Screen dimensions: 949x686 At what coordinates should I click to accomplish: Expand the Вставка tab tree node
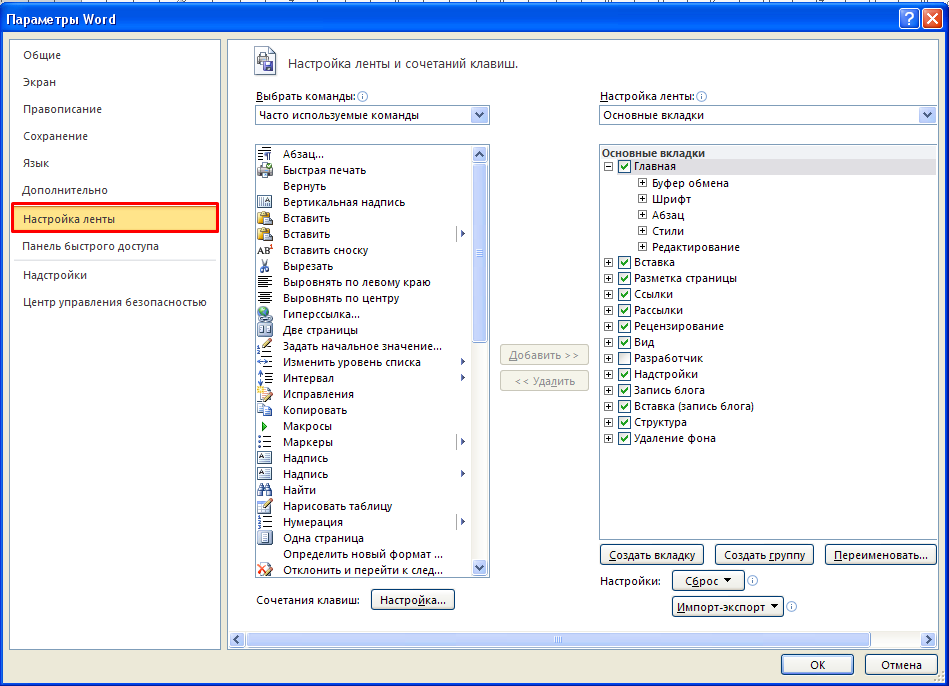(x=608, y=262)
